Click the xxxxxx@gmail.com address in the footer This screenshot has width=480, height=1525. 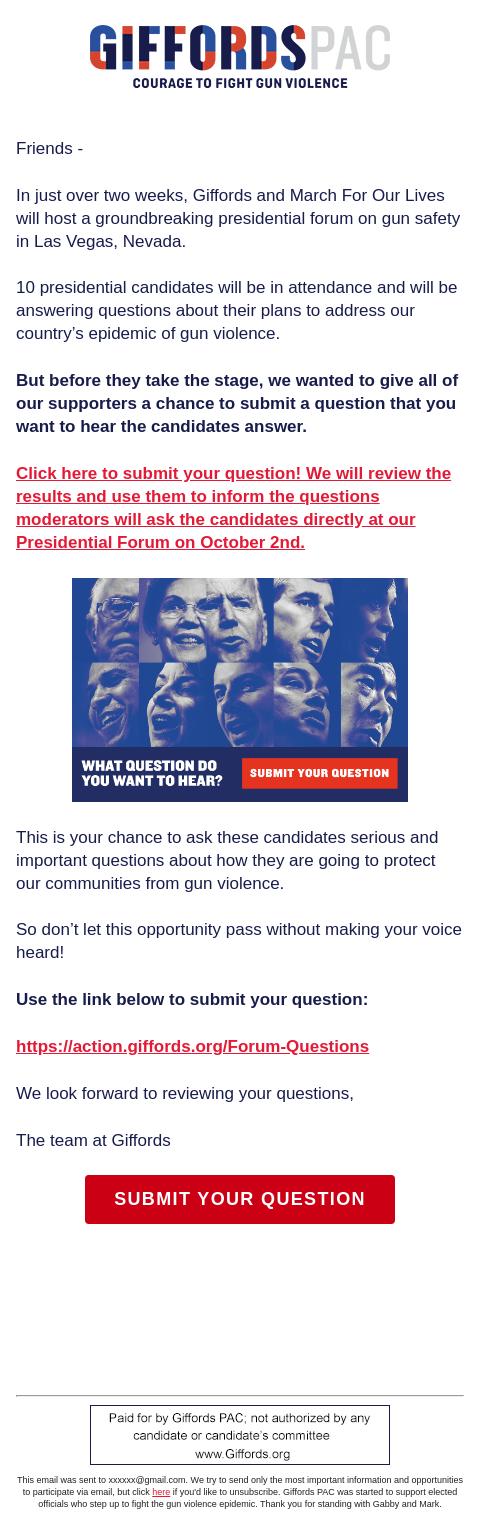click(x=147, y=1480)
